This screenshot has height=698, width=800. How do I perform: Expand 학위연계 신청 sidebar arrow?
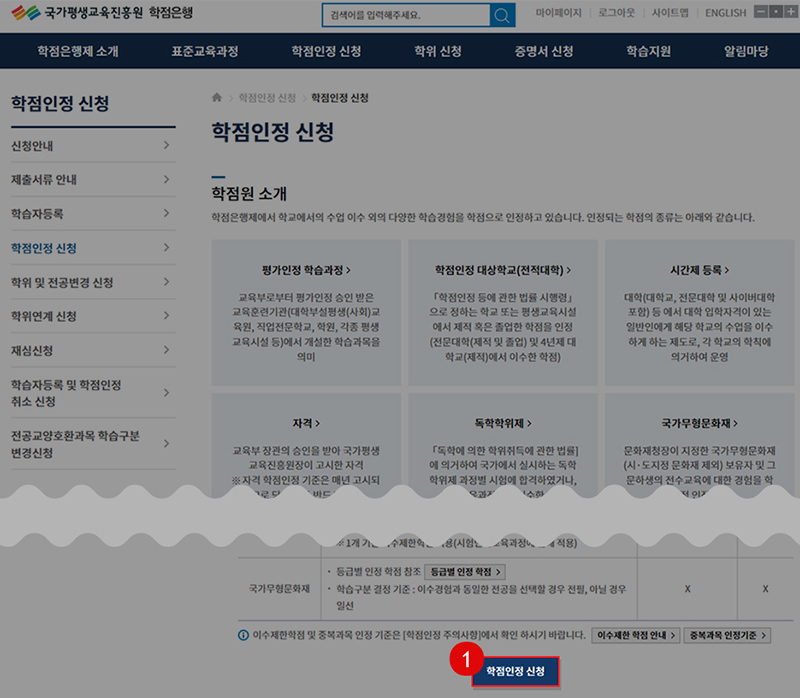(166, 317)
